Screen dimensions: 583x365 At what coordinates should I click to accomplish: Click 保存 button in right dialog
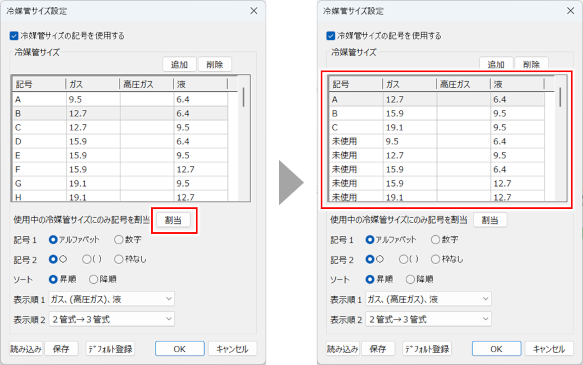pyautogui.click(x=378, y=349)
